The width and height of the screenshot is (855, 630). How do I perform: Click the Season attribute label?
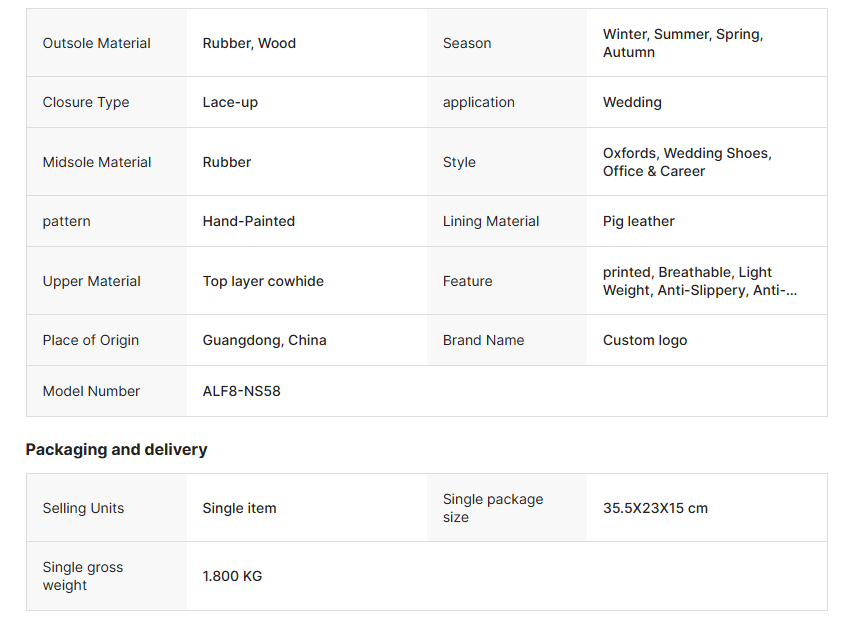point(467,43)
